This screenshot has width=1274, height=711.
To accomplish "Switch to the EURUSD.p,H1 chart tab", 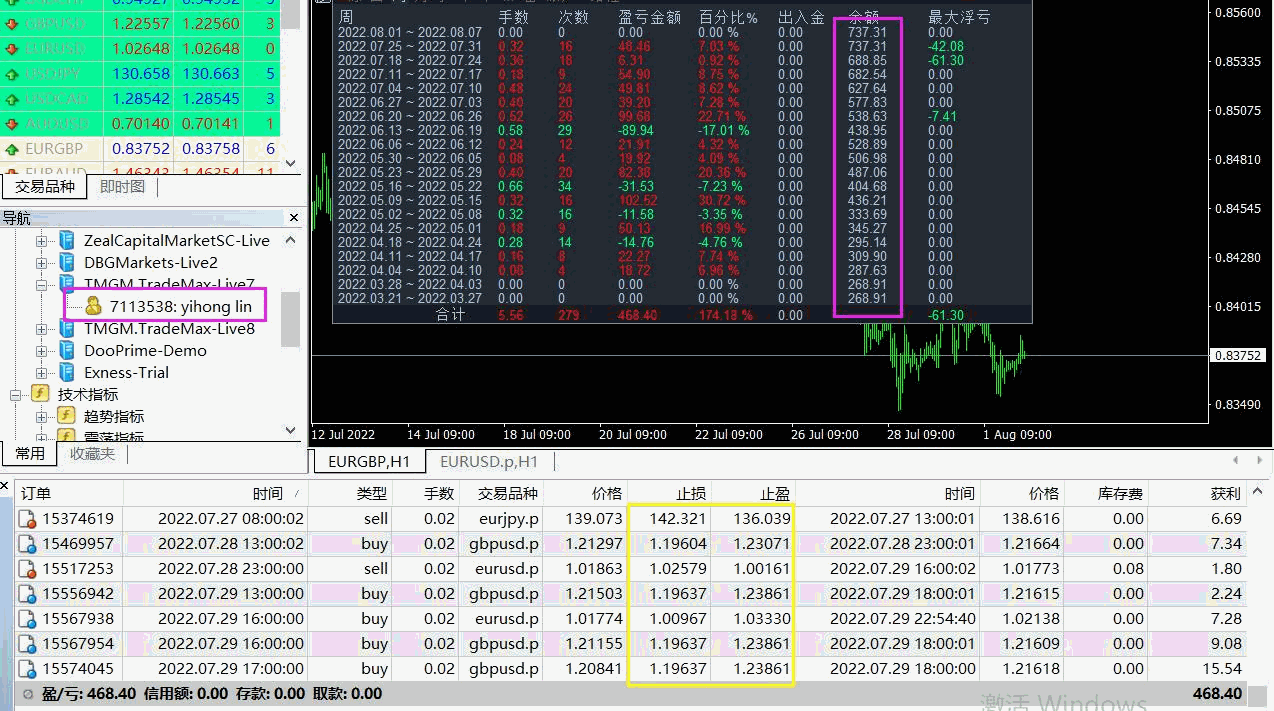I will tap(488, 461).
